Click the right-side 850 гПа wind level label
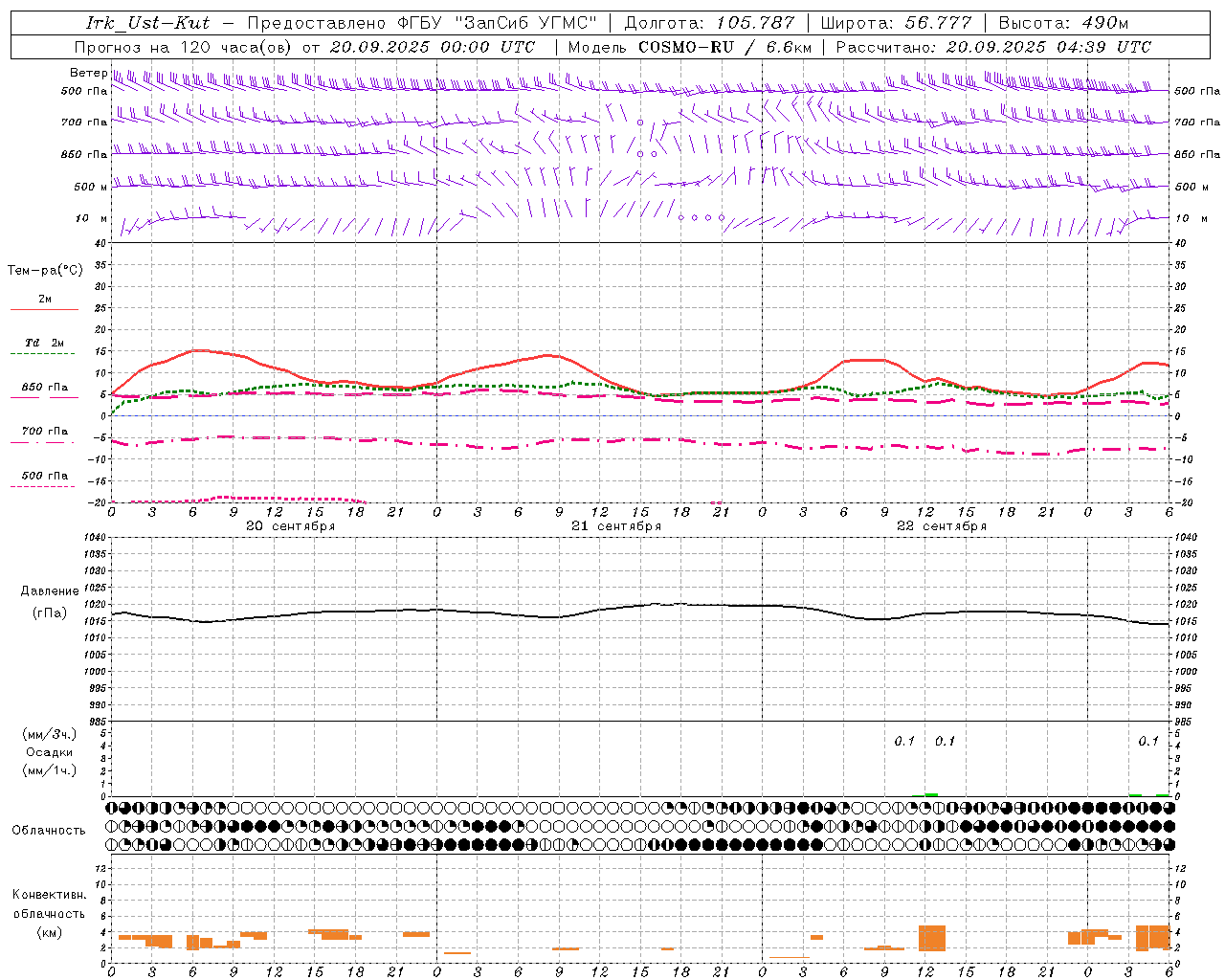The height and width of the screenshot is (980, 1225). point(1197,154)
